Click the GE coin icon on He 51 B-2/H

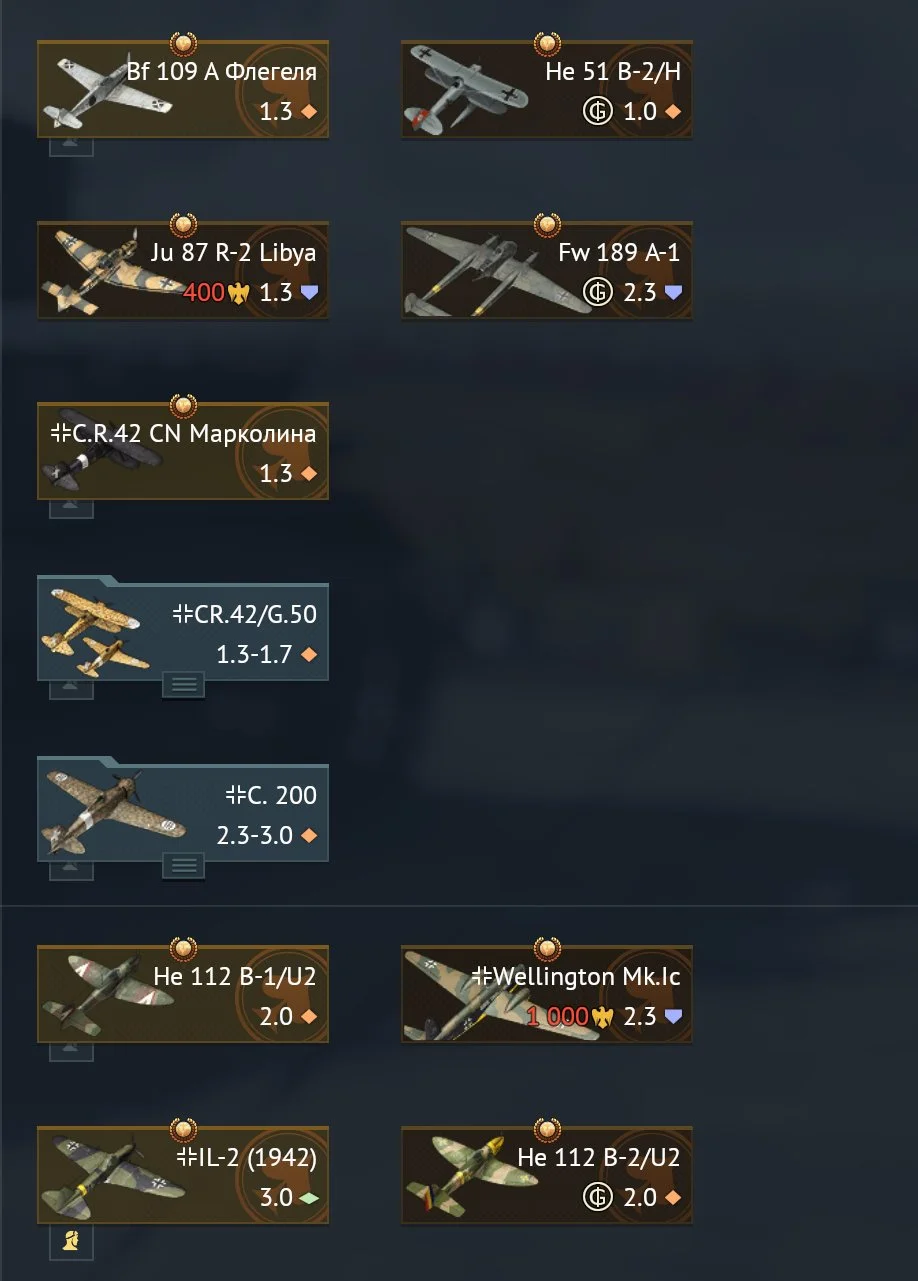point(597,111)
